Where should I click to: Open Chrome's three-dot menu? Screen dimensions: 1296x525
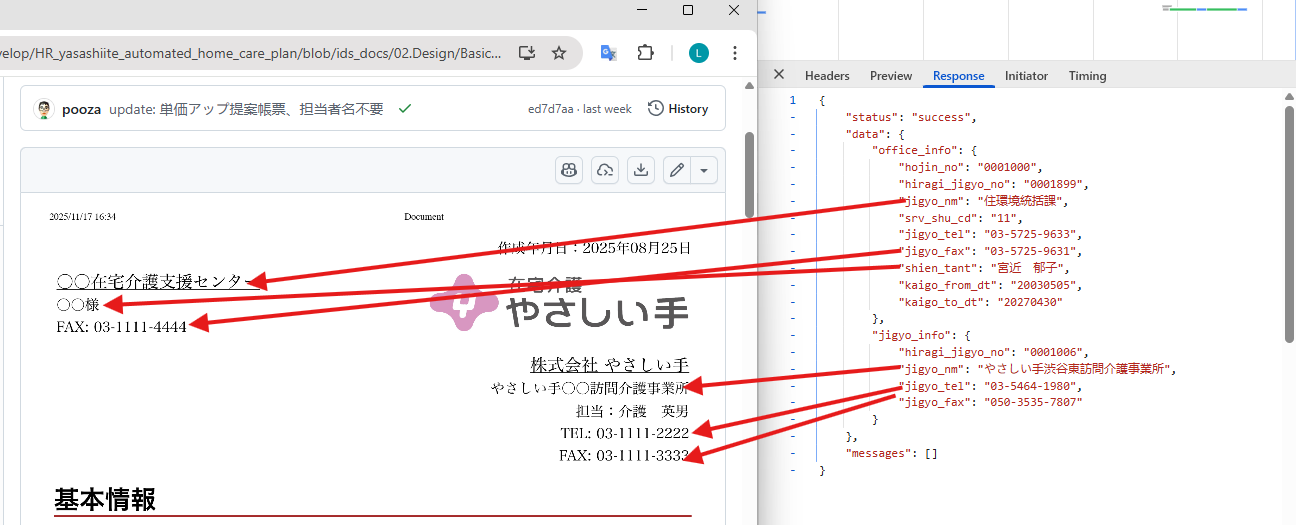click(735, 53)
